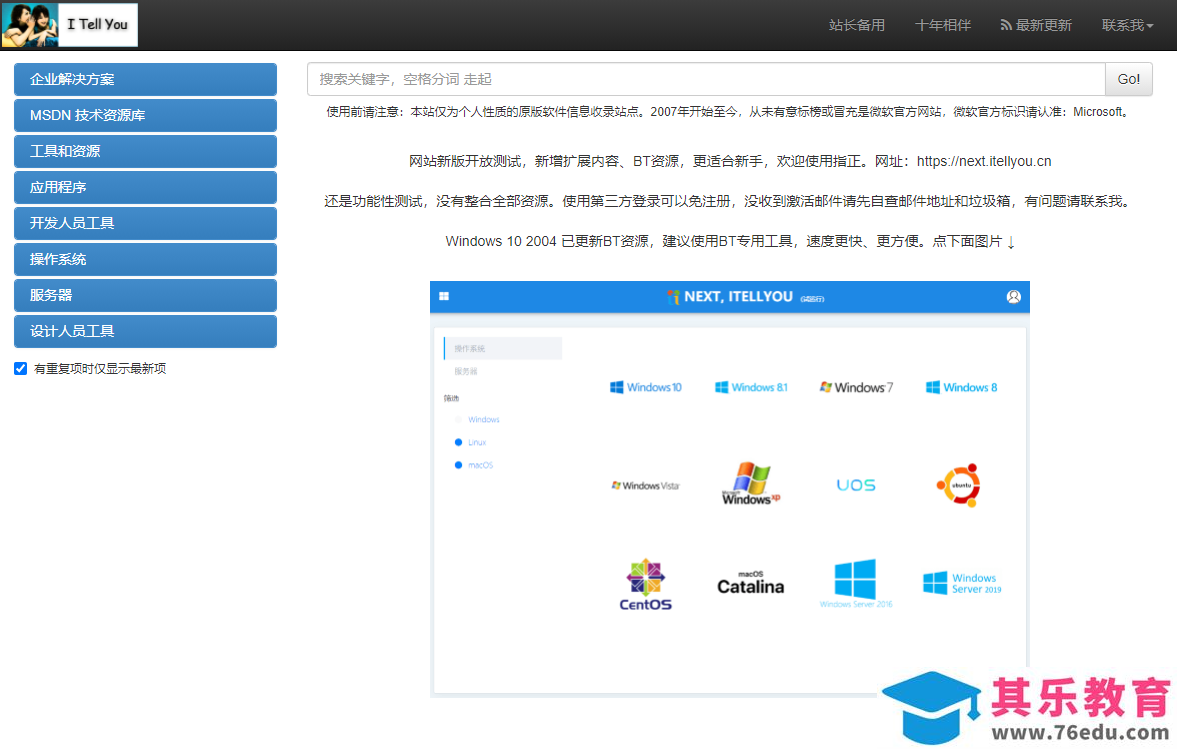Focus the keyword search input field
This screenshot has height=749, width=1177.
706,80
